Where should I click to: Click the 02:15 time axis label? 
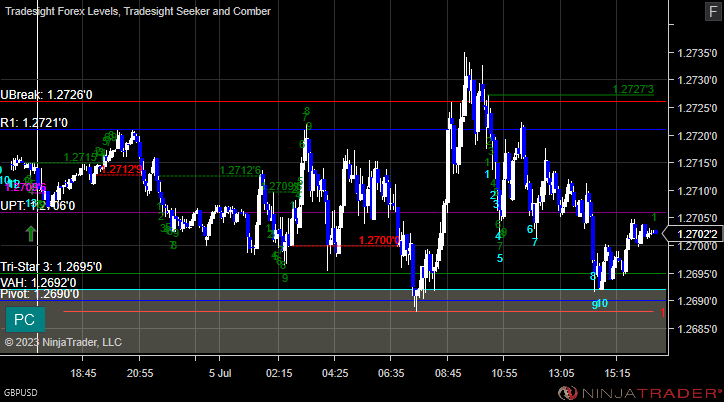click(279, 373)
